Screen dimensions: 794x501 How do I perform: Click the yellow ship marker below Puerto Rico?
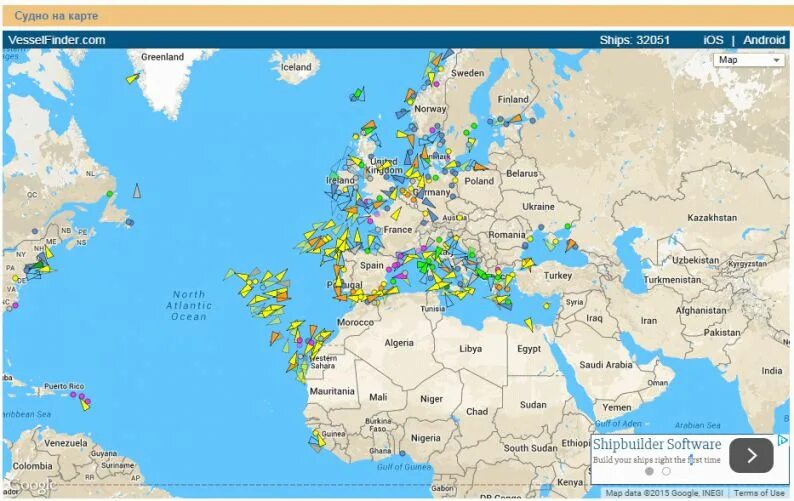pyautogui.click(x=85, y=405)
